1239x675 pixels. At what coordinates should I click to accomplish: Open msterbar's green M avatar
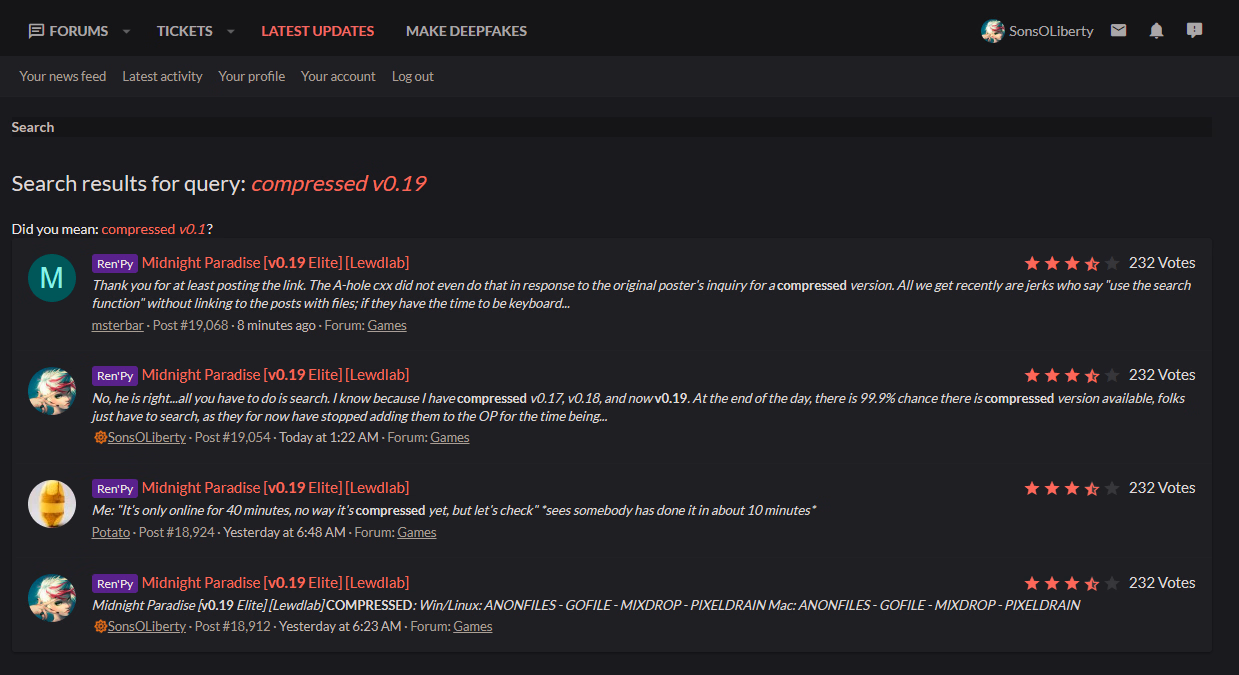tap(52, 278)
